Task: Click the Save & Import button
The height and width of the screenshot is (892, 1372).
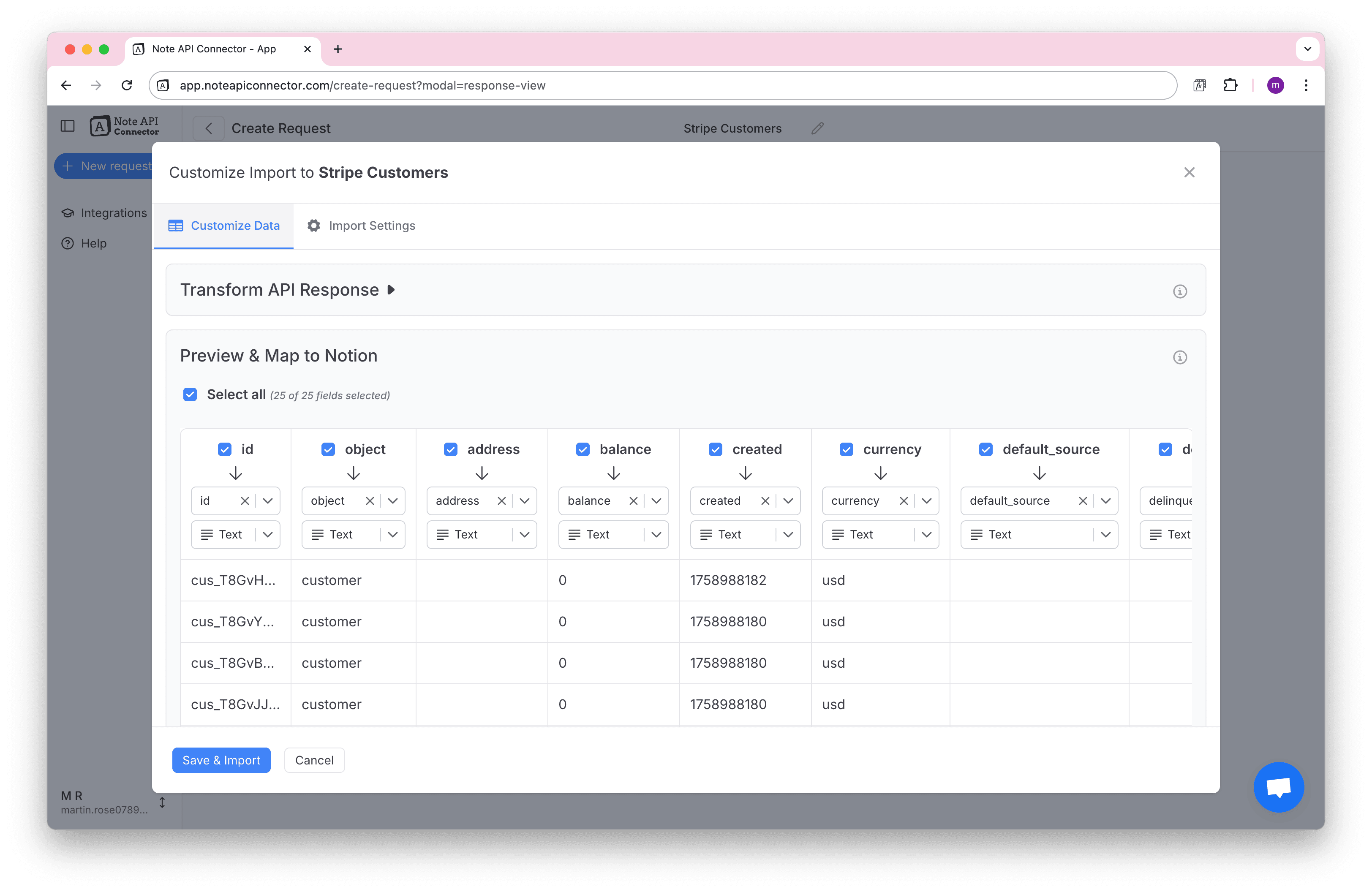Action: [221, 760]
